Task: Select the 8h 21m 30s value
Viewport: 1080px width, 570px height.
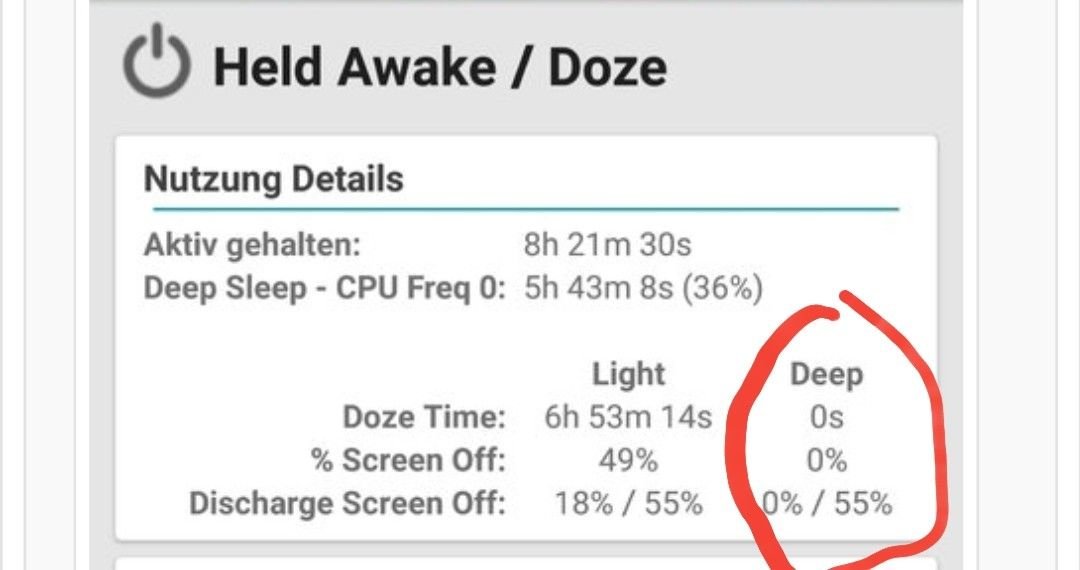Action: click(x=608, y=244)
